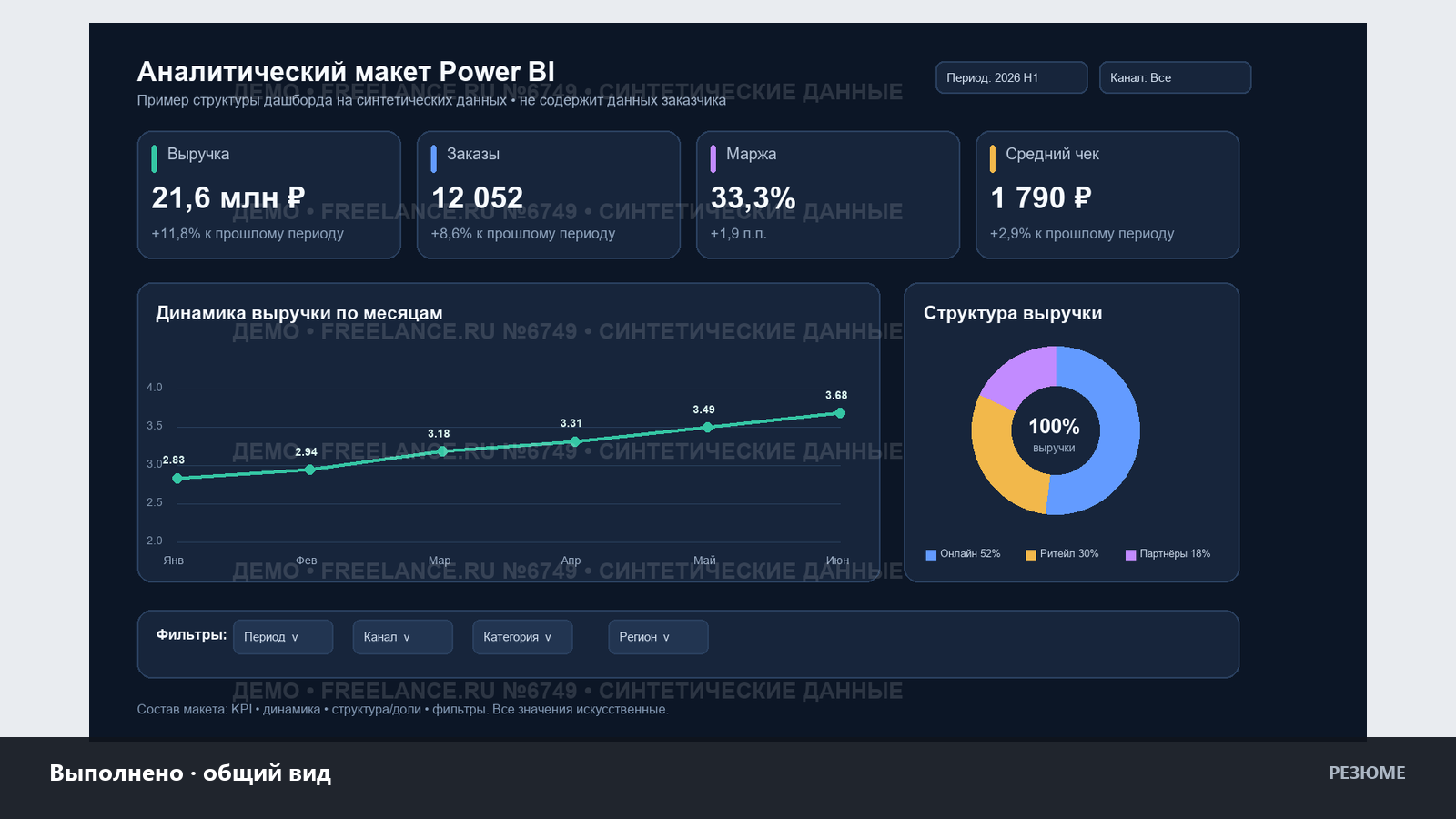This screenshot has height=819, width=1456.
Task: Click the 3.31 data point for Апр
Action: 574,441
